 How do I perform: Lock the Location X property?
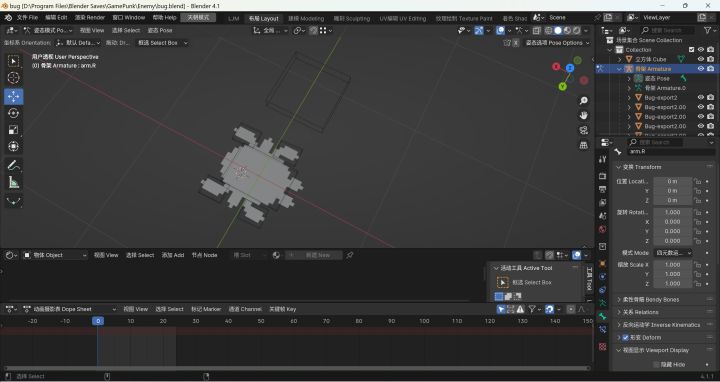698,181
